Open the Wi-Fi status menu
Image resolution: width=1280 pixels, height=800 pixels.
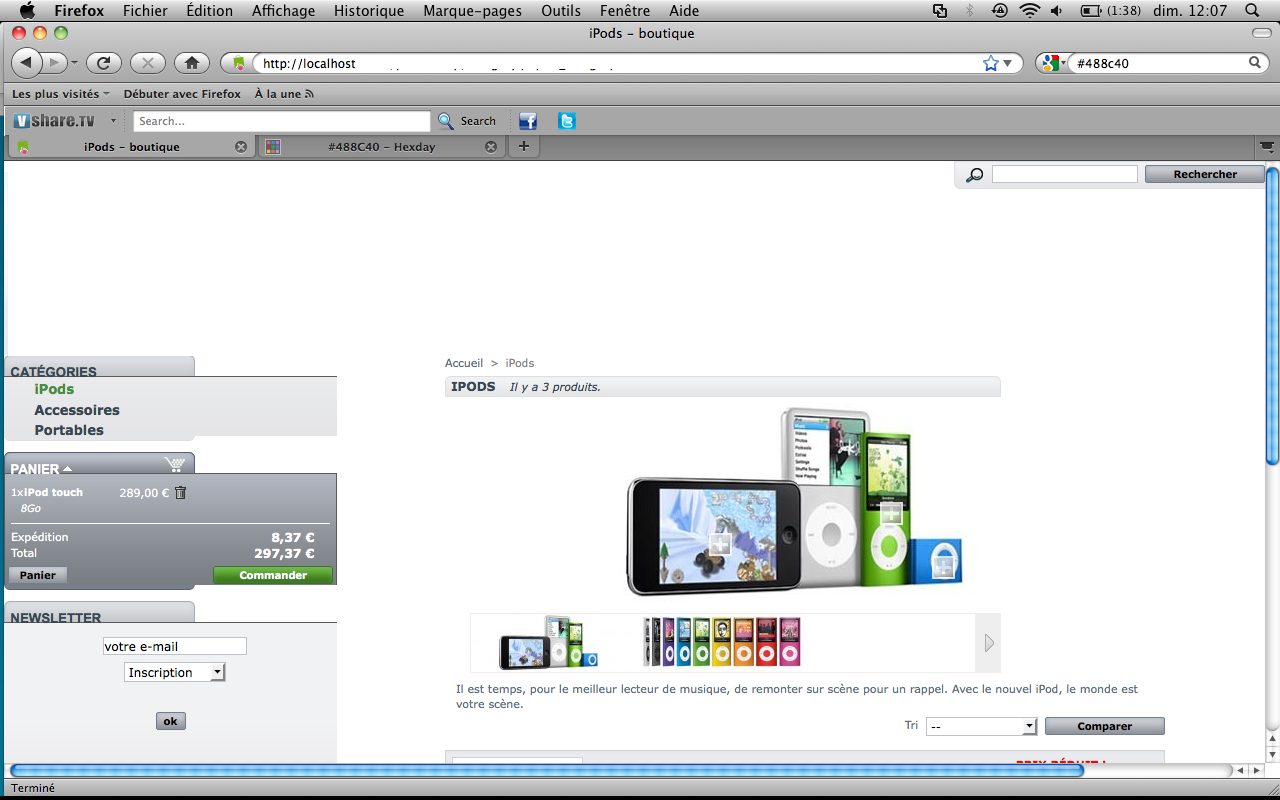1029,11
